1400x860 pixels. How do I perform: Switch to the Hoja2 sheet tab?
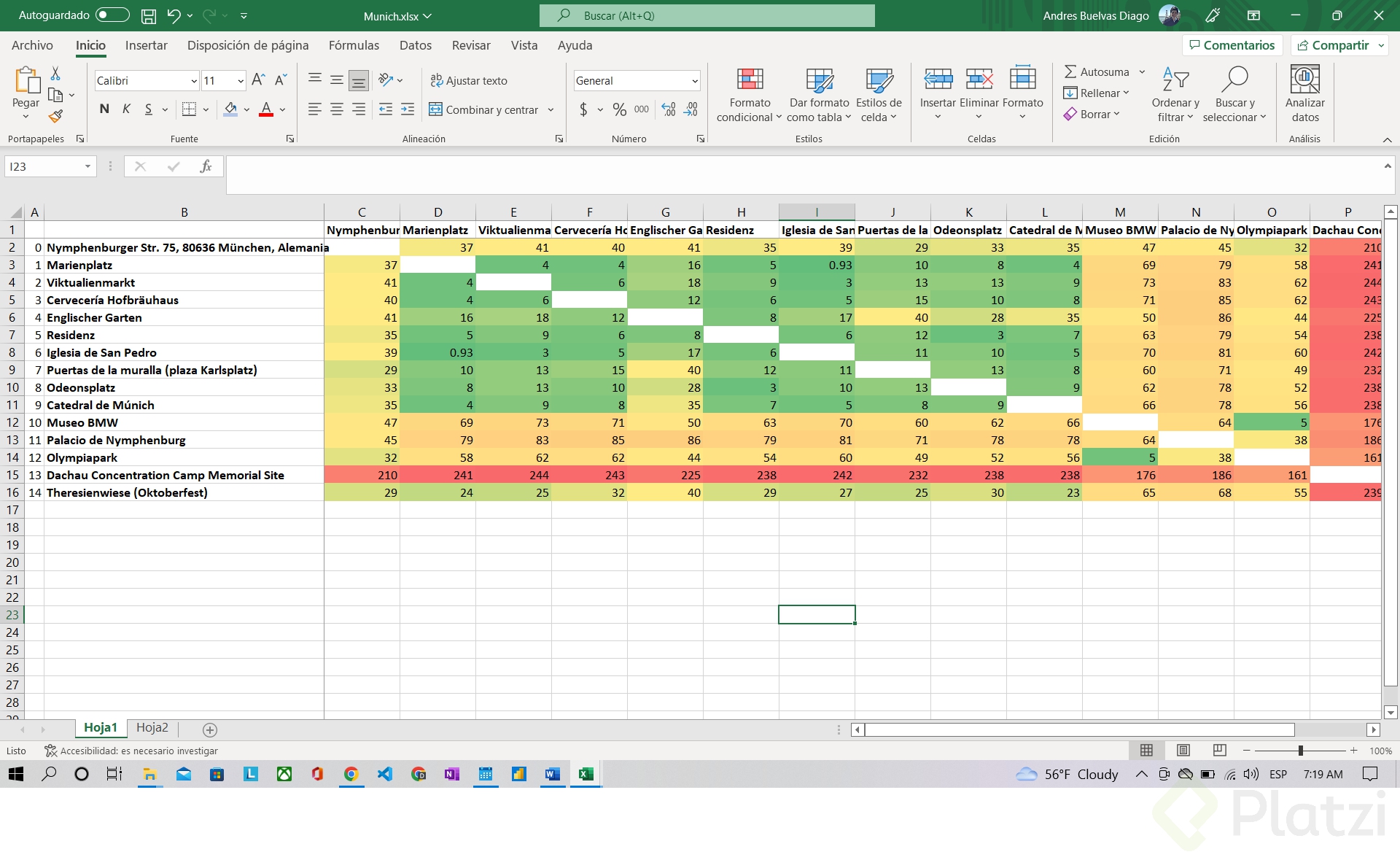[x=152, y=727]
